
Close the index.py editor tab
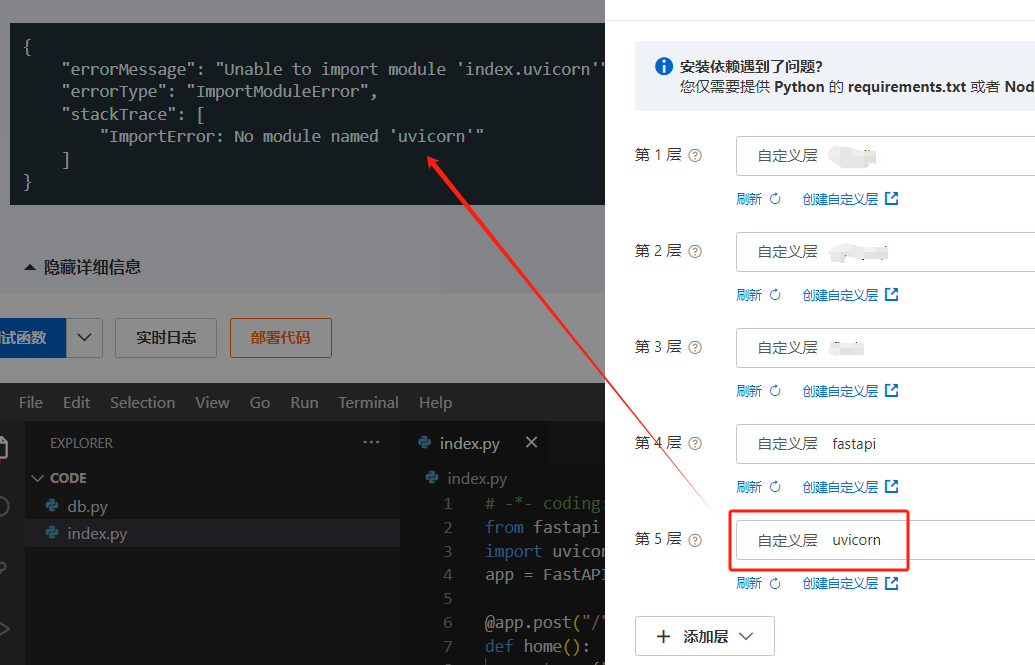tap(531, 442)
